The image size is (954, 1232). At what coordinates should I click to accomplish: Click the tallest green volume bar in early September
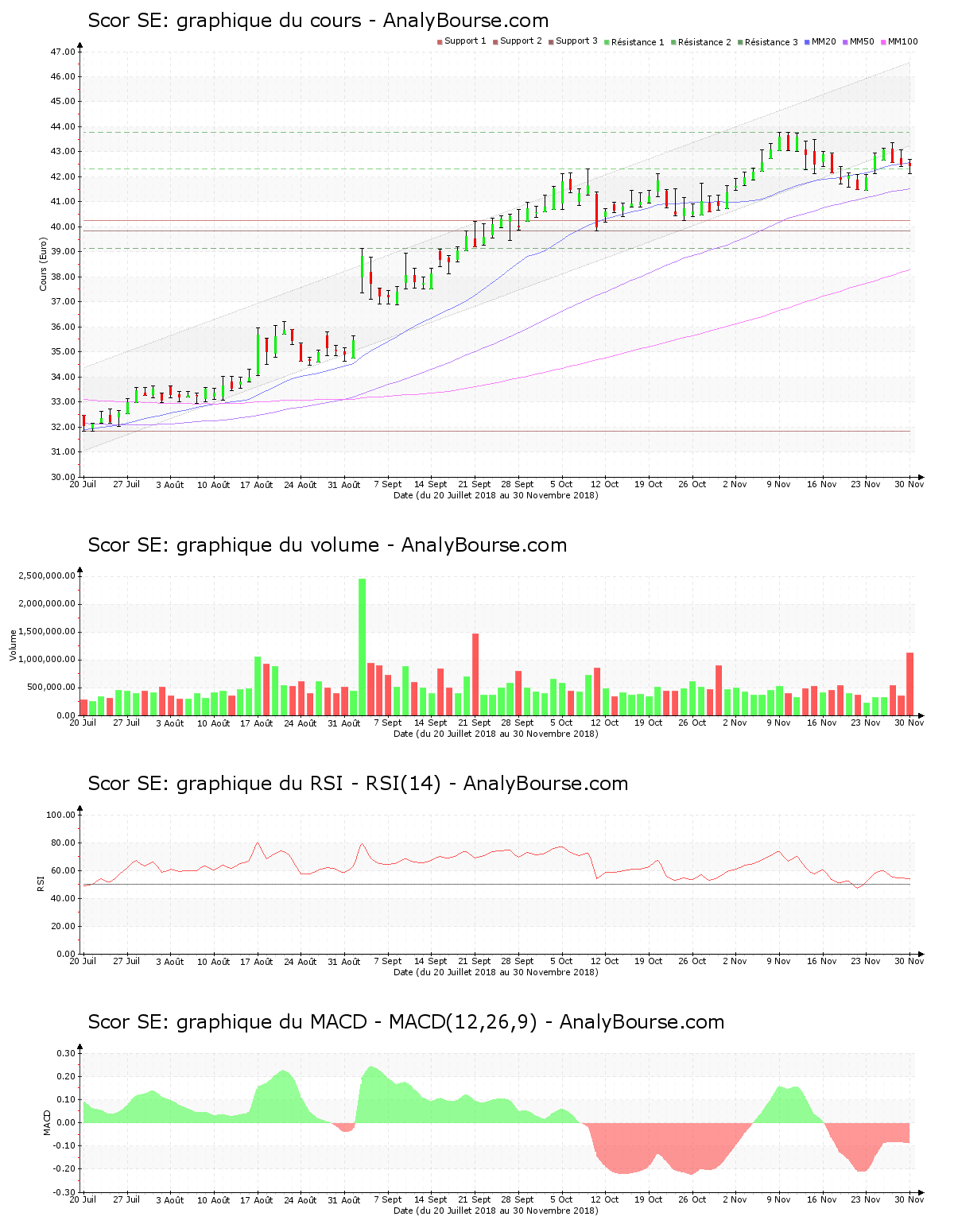tap(363, 647)
